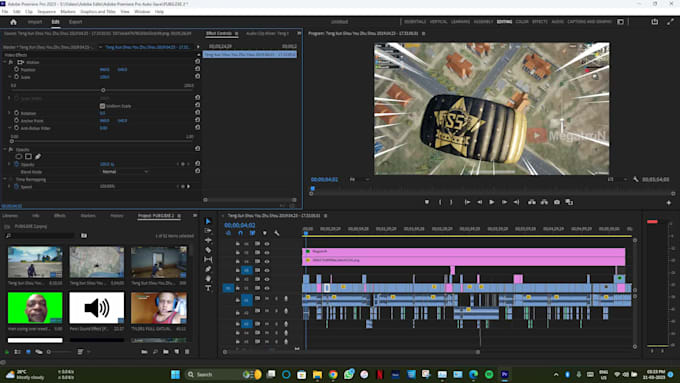Open Comparison View in Program monitor

[x=569, y=202]
